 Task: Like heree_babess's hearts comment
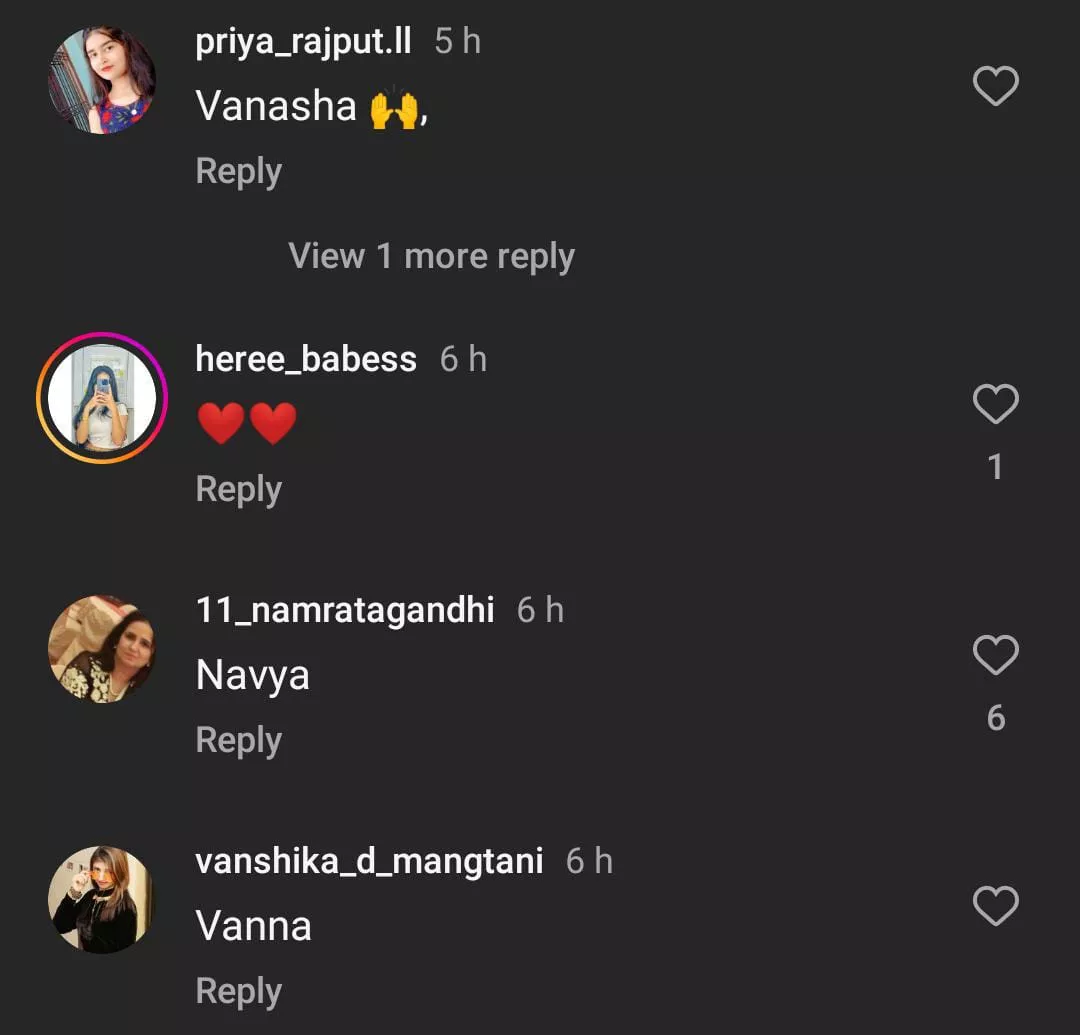point(995,405)
